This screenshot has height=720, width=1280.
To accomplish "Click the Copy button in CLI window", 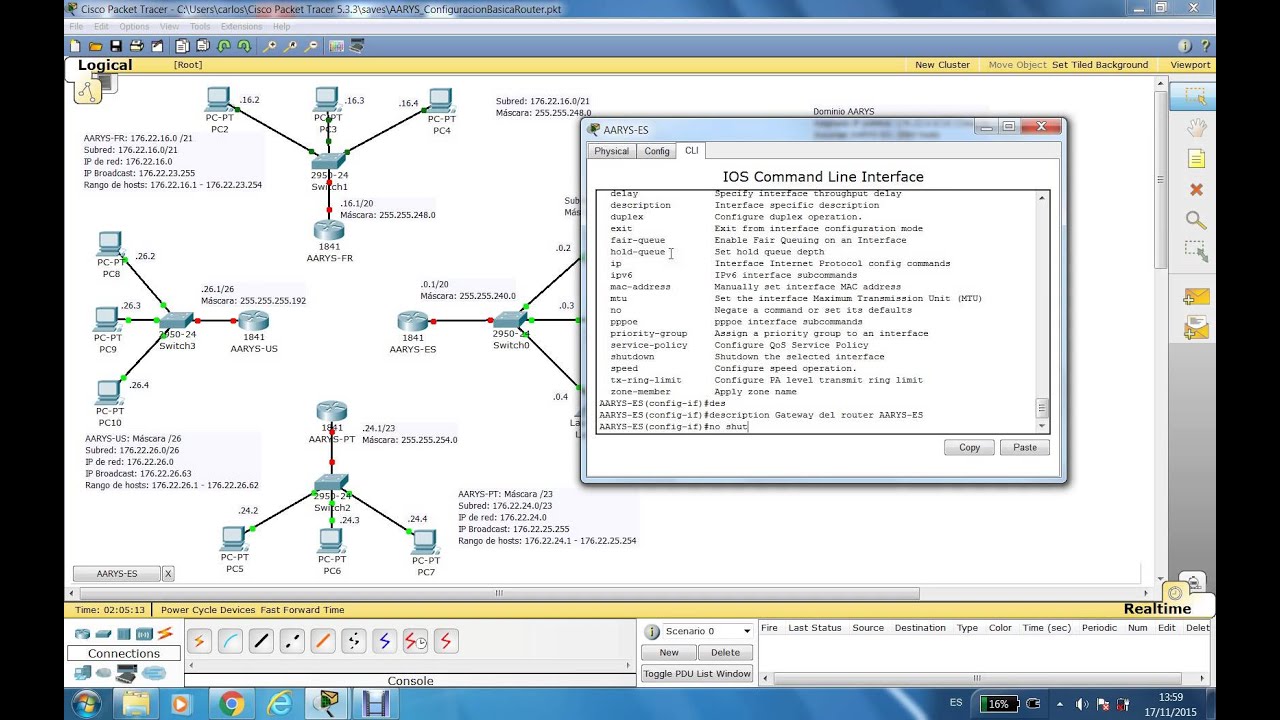I will pos(969,447).
